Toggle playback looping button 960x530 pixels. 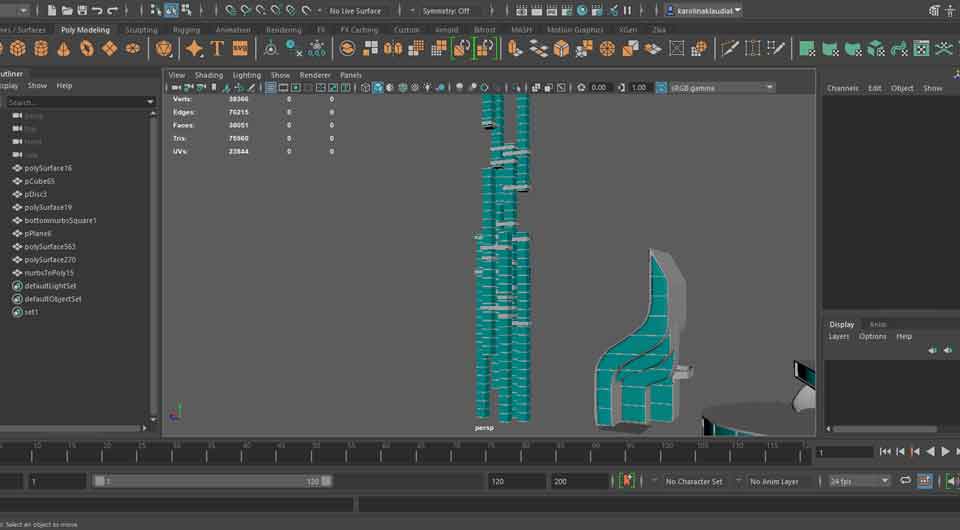click(x=905, y=481)
